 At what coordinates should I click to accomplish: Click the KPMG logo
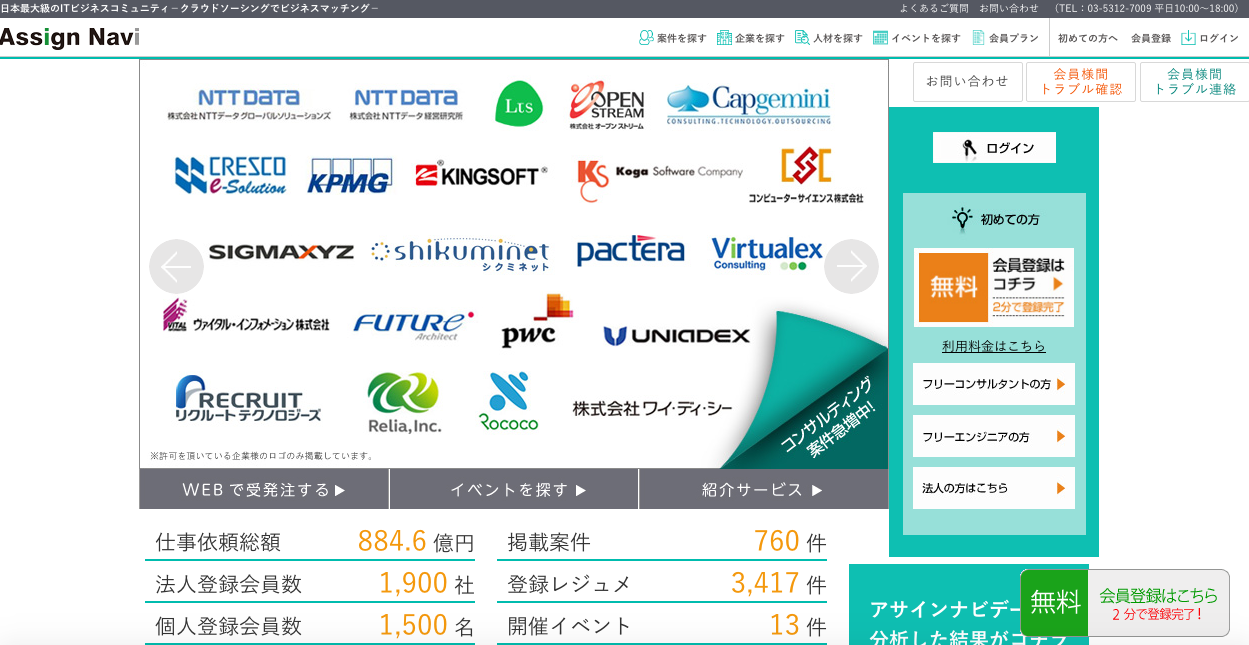349,175
